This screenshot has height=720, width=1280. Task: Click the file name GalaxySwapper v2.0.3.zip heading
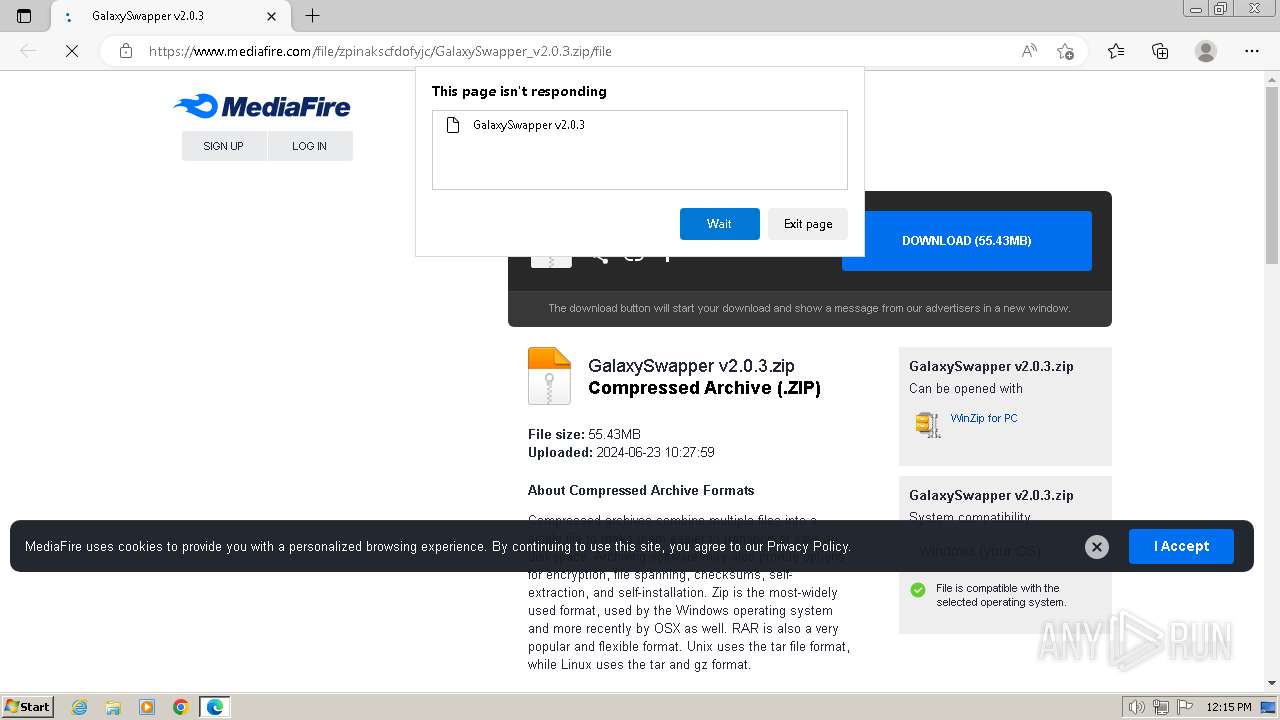(691, 366)
